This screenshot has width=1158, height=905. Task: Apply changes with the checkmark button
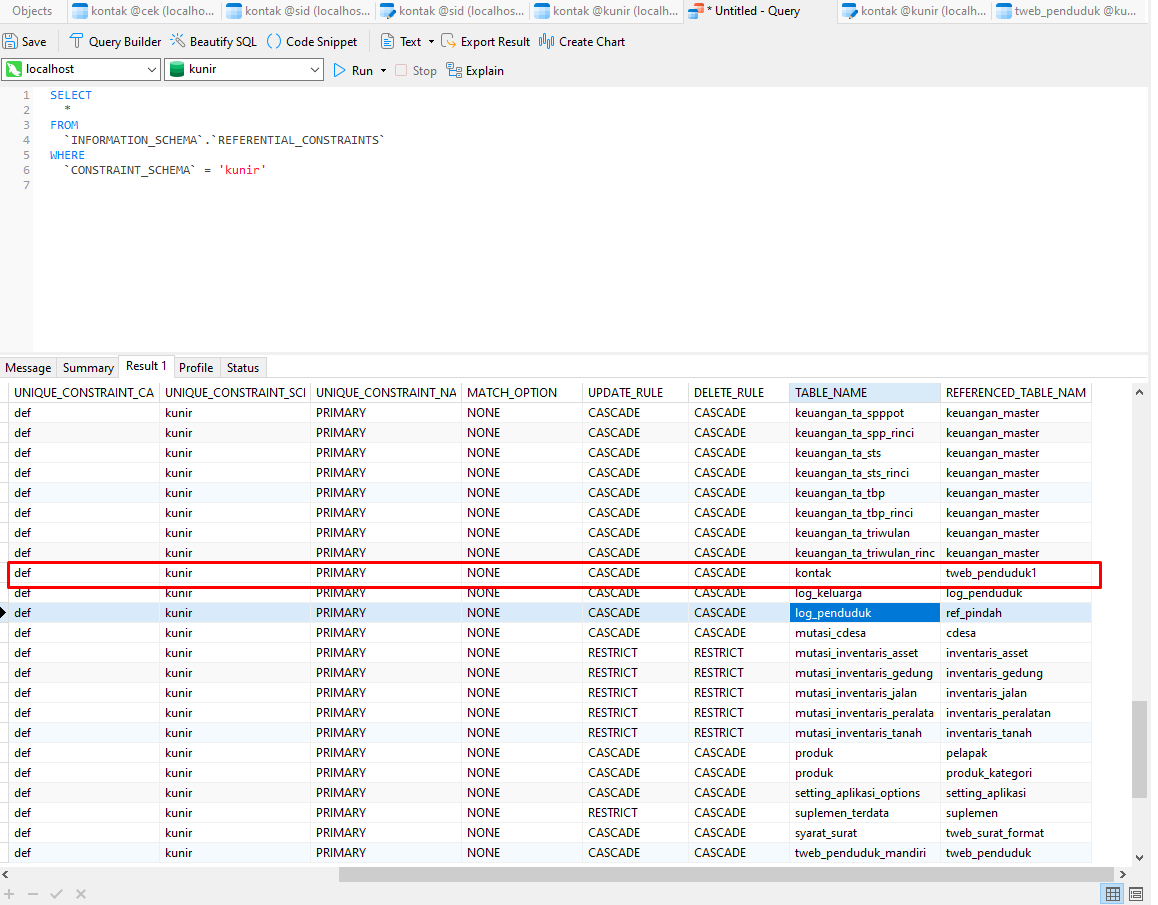pos(56,894)
